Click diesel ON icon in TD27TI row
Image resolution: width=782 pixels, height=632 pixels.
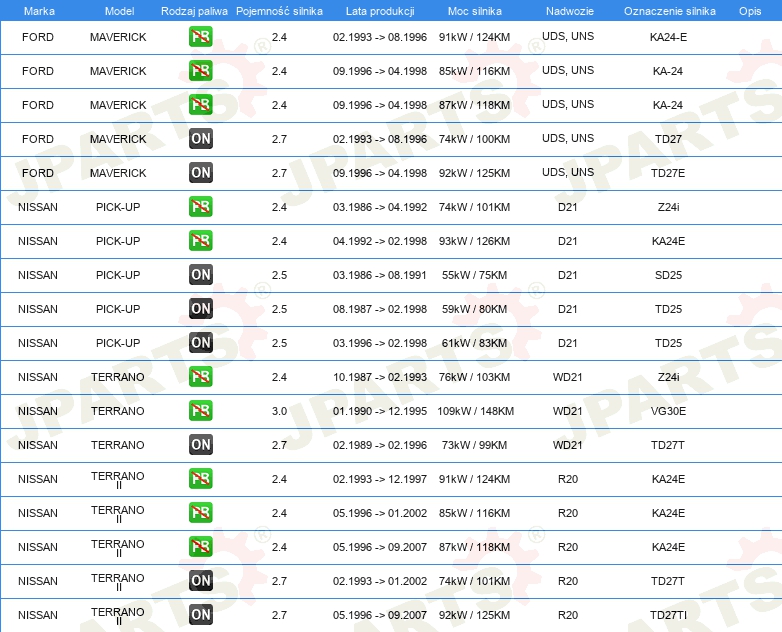[x=200, y=615]
